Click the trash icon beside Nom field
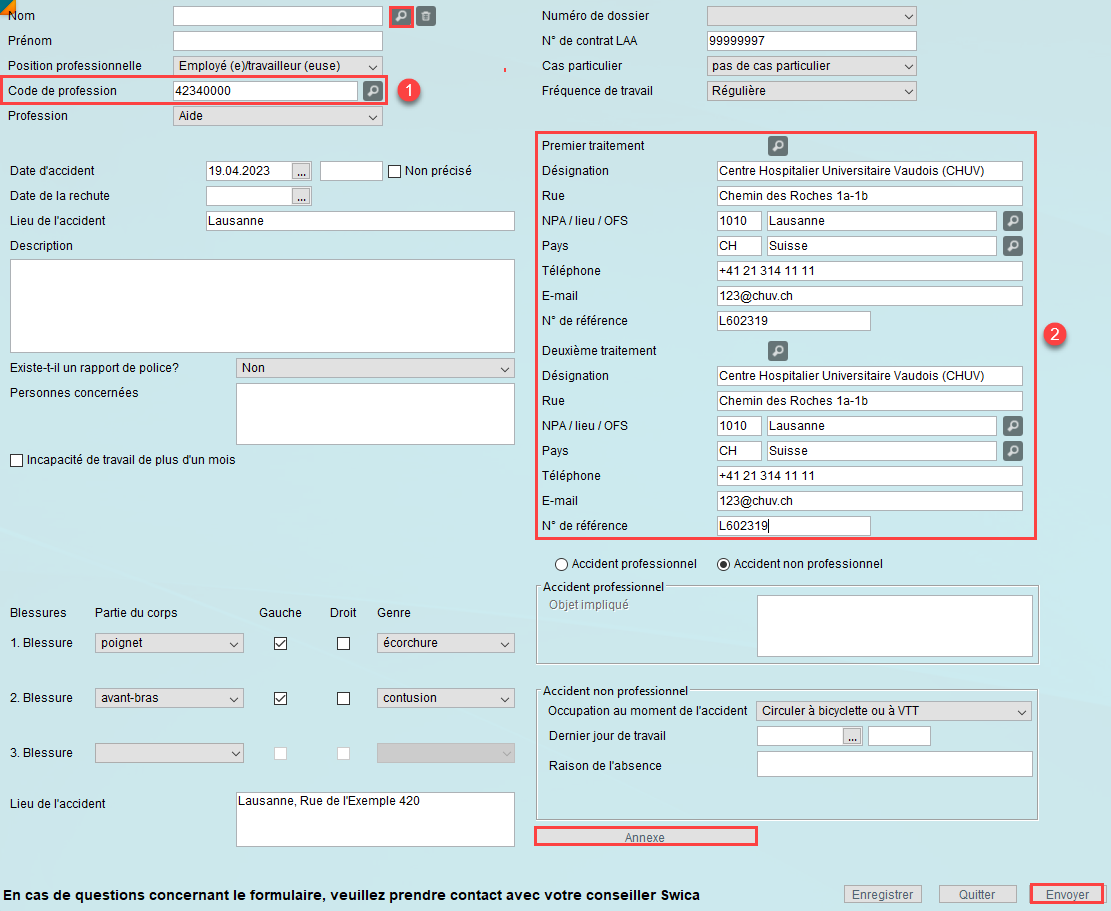This screenshot has height=911, width=1111. (426, 16)
